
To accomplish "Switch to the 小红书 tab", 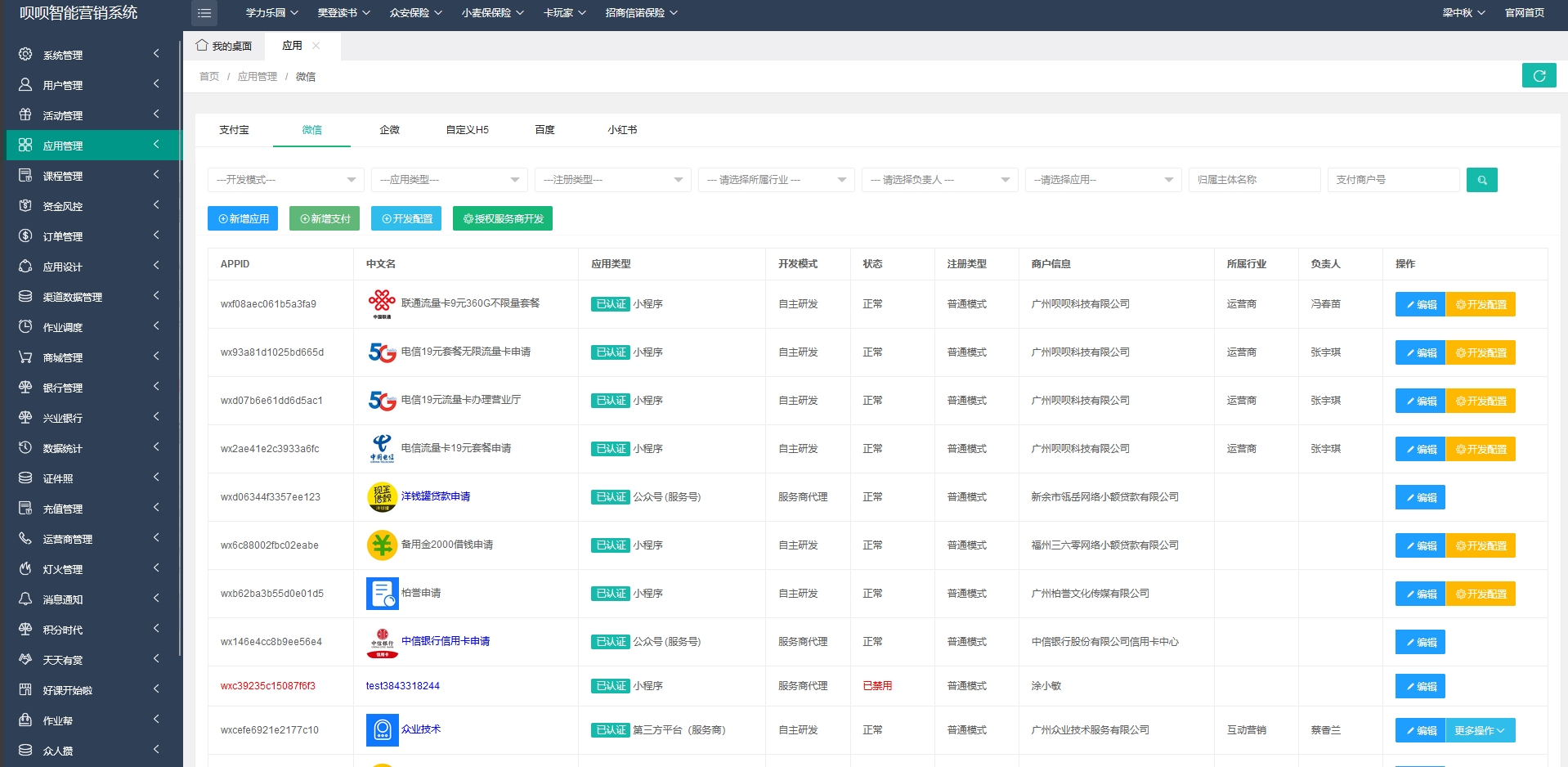I will coord(622,130).
